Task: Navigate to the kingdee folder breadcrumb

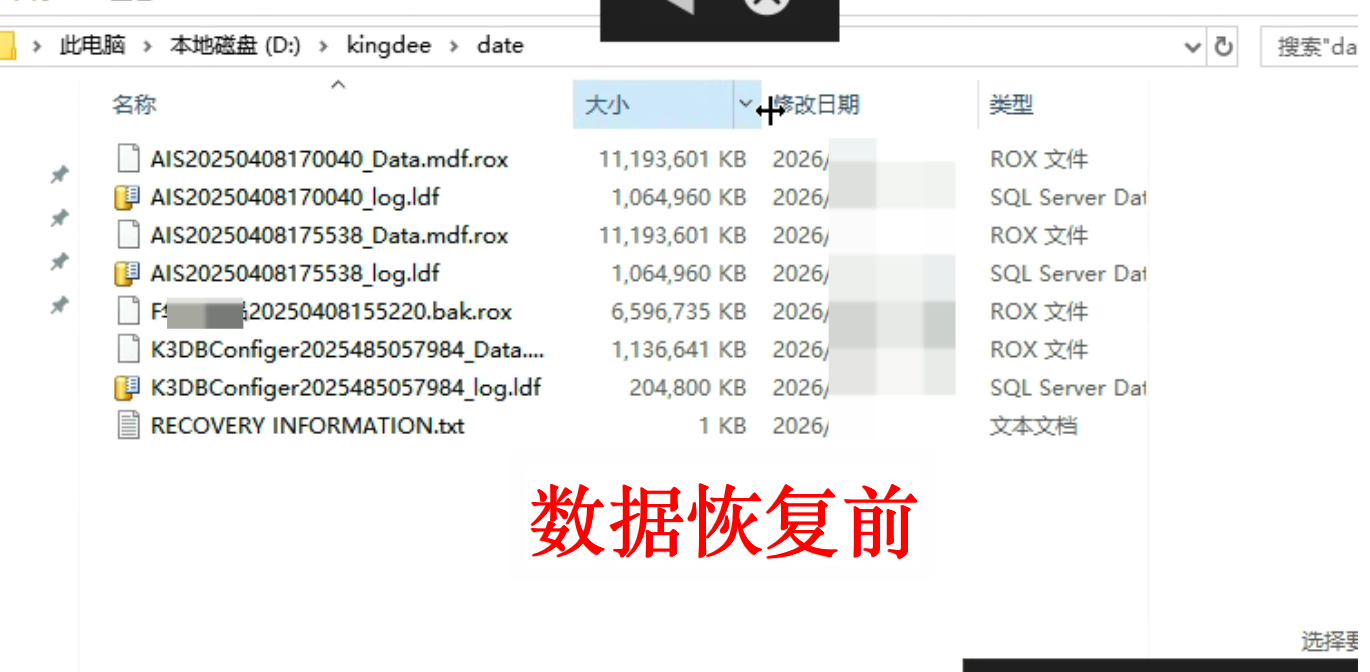Action: 389,46
